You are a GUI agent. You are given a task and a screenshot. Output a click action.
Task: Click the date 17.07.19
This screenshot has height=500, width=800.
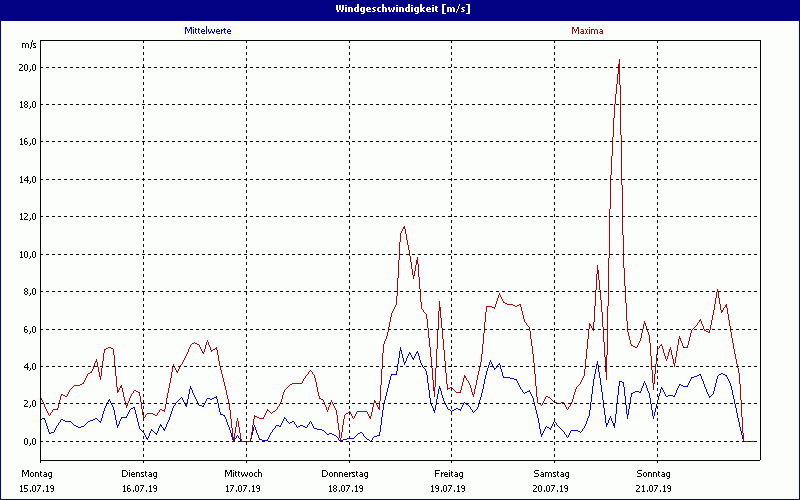tap(243, 489)
